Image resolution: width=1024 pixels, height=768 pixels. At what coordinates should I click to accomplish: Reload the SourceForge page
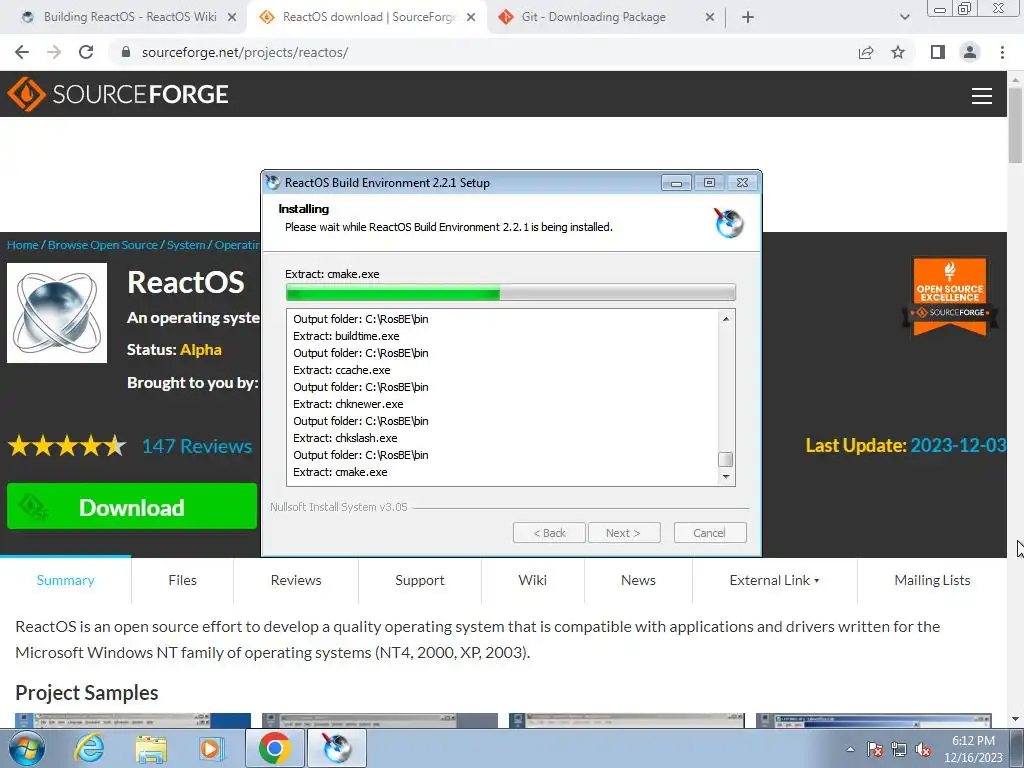(x=86, y=52)
